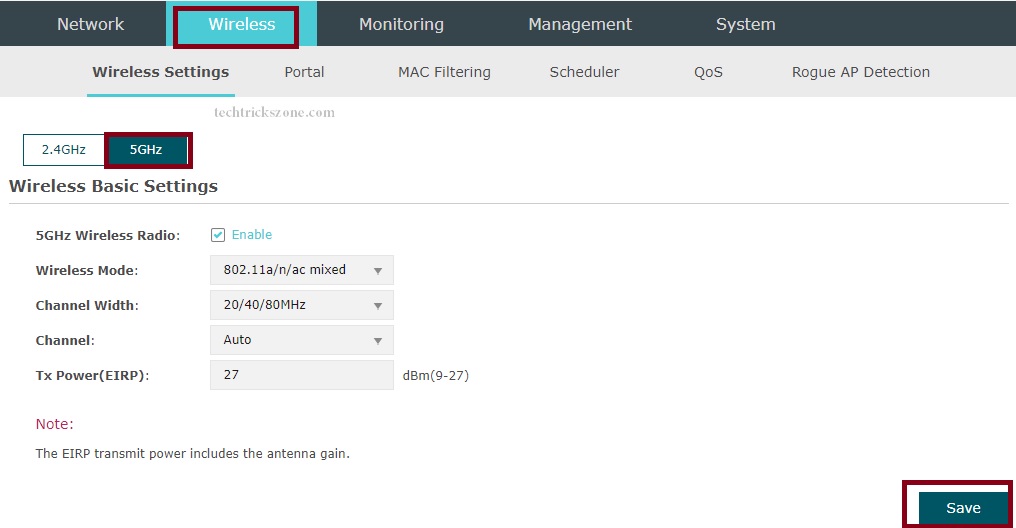Toggle the 5GHz Wireless Radio Enable checkbox
The width and height of the screenshot is (1016, 528).
(218, 235)
